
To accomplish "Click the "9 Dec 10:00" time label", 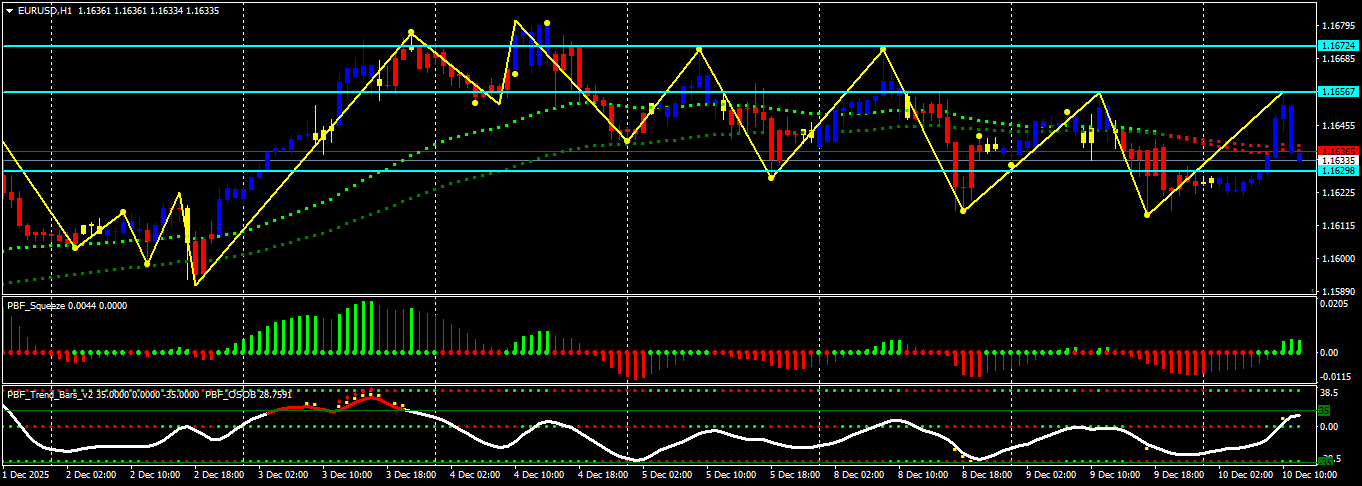I will coord(1116,477).
